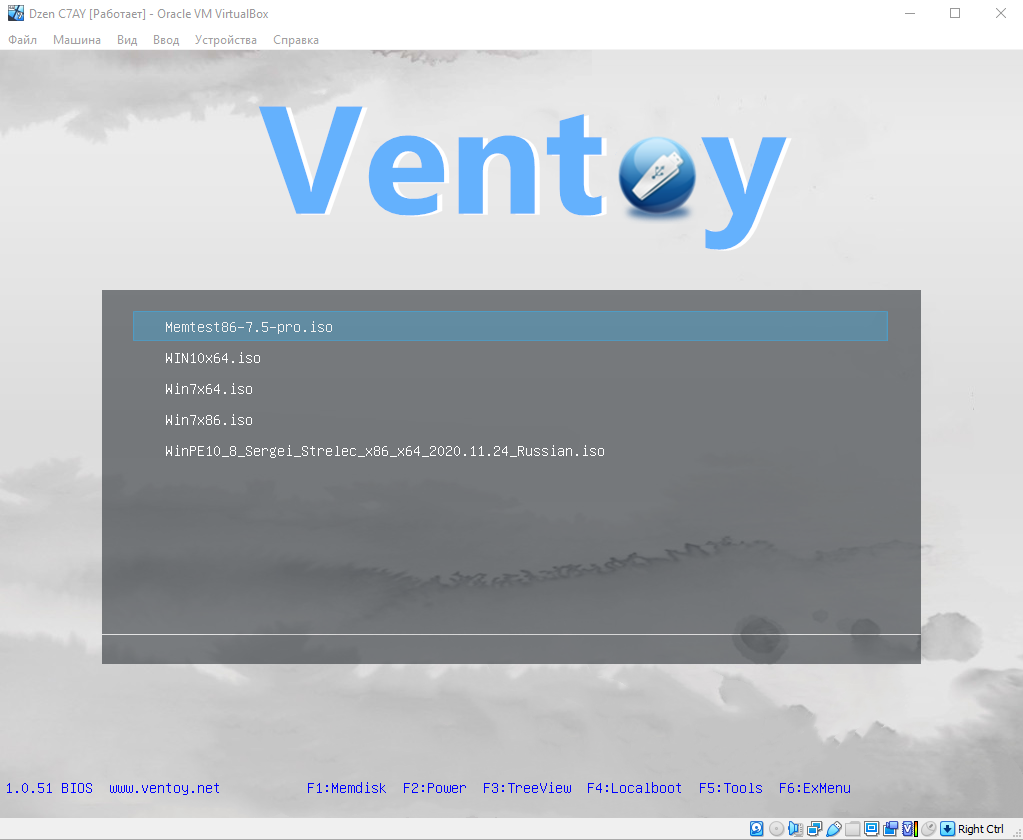
Task: Click the shared folders status icon
Action: pyautogui.click(x=852, y=828)
